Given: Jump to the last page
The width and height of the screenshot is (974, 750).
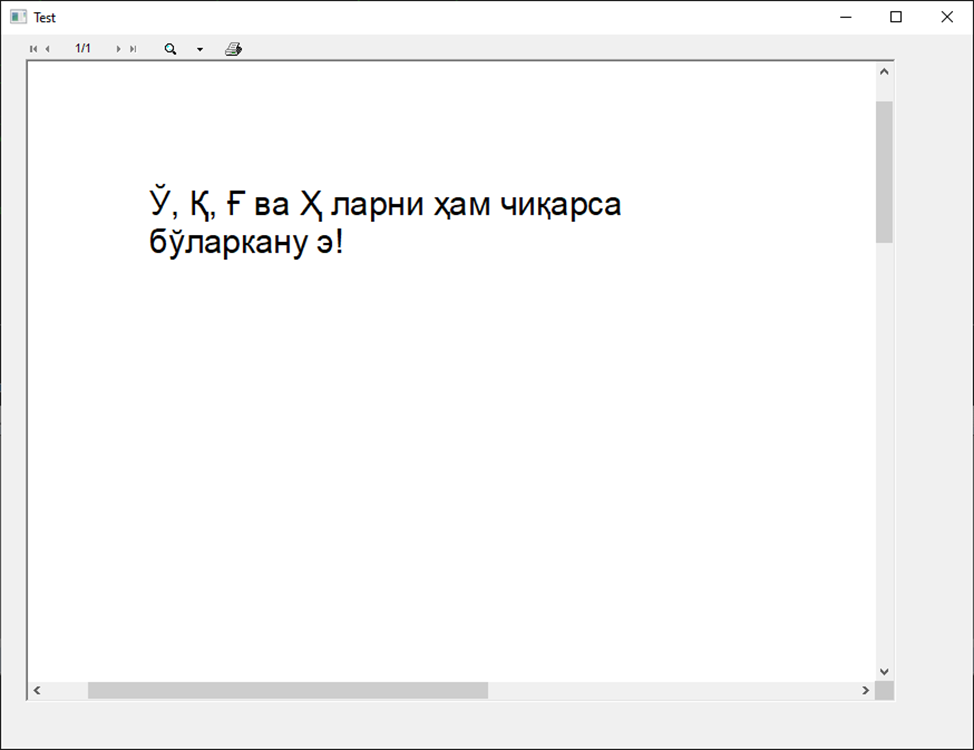Looking at the screenshot, I should point(133,49).
